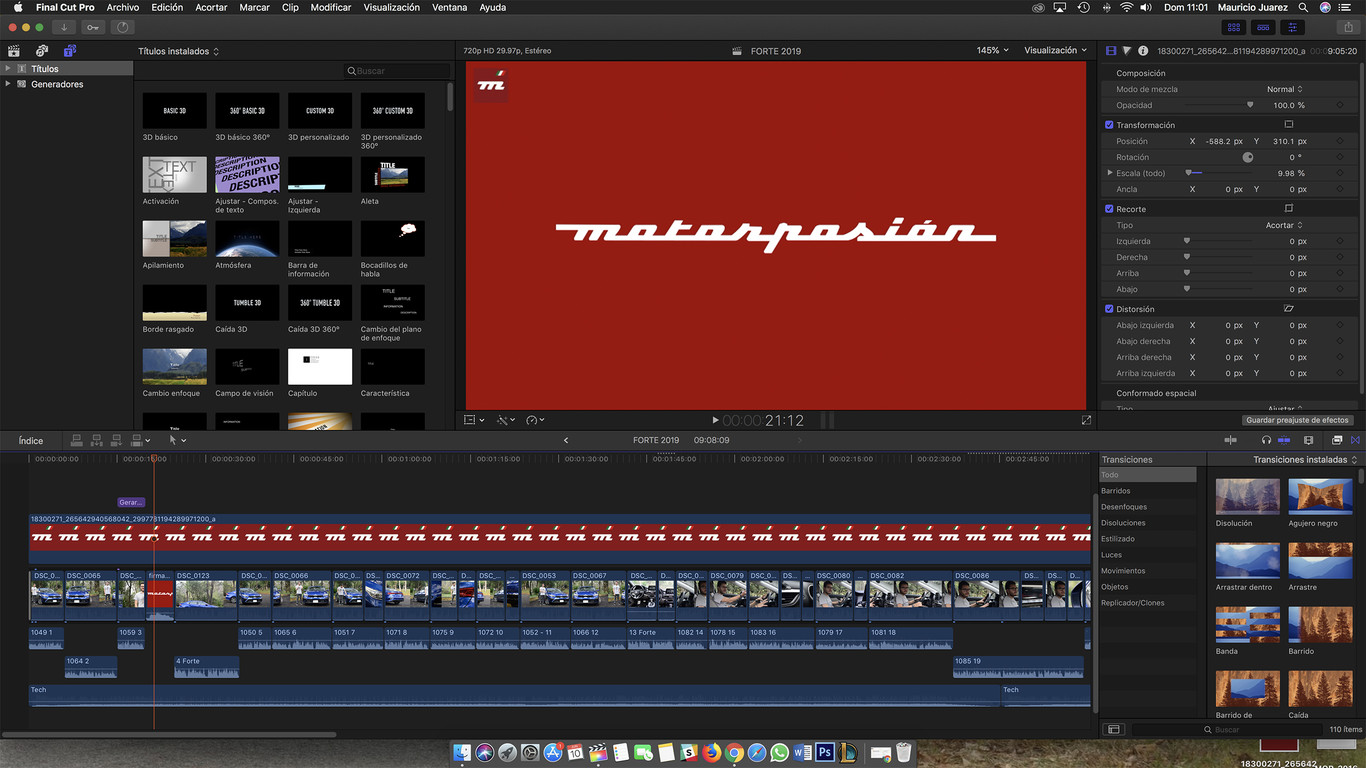The image size is (1366, 768).
Task: Open the Photos and Audio sidebar
Action: 42,51
